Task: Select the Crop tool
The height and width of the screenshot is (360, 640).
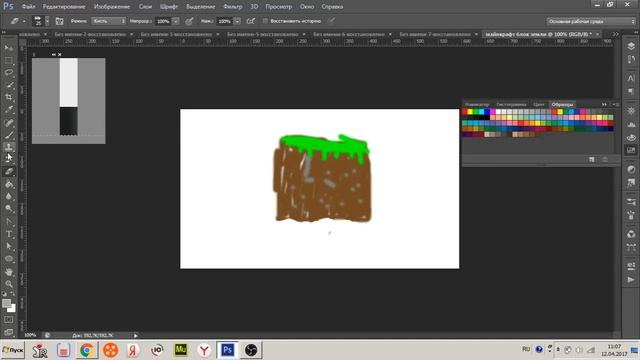Action: pos(9,97)
